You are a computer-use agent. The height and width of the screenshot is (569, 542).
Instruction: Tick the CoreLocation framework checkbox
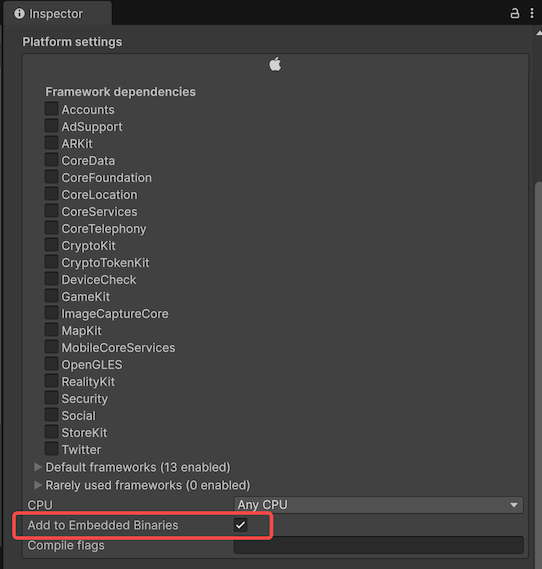pyautogui.click(x=52, y=194)
